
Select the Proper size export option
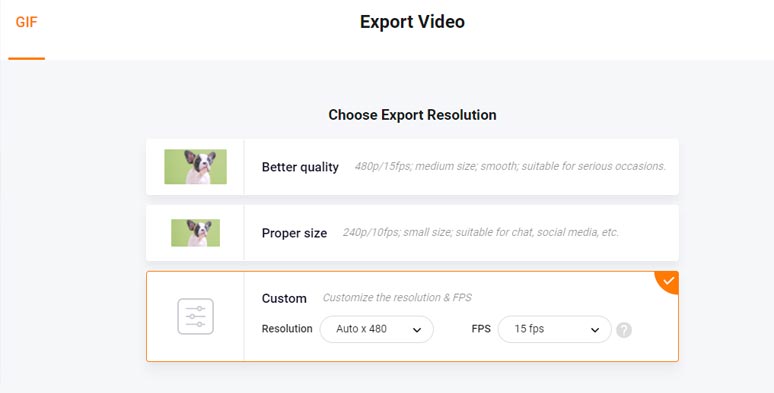tap(412, 233)
